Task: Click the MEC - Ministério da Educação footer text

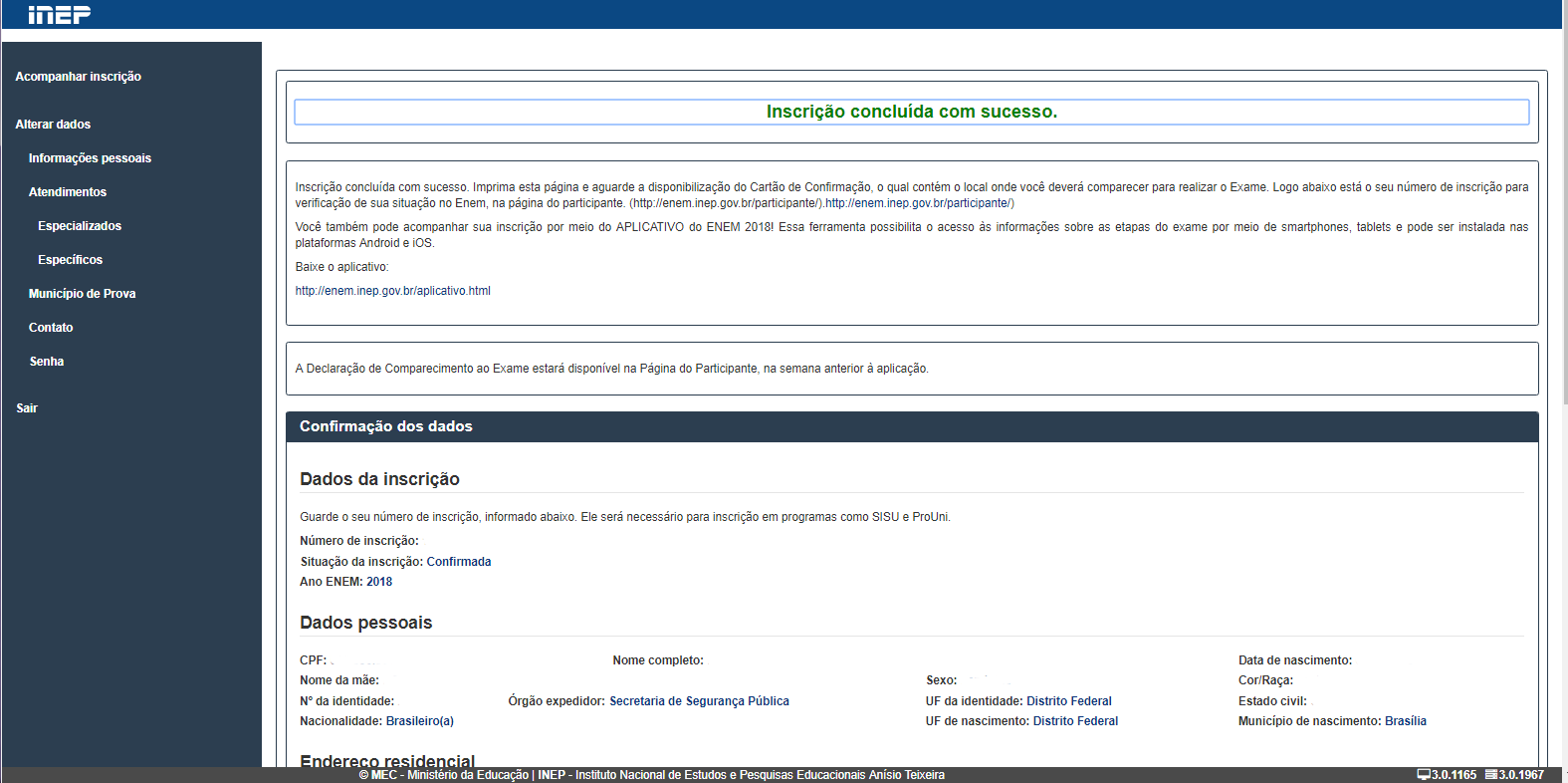Action: pyautogui.click(x=444, y=775)
